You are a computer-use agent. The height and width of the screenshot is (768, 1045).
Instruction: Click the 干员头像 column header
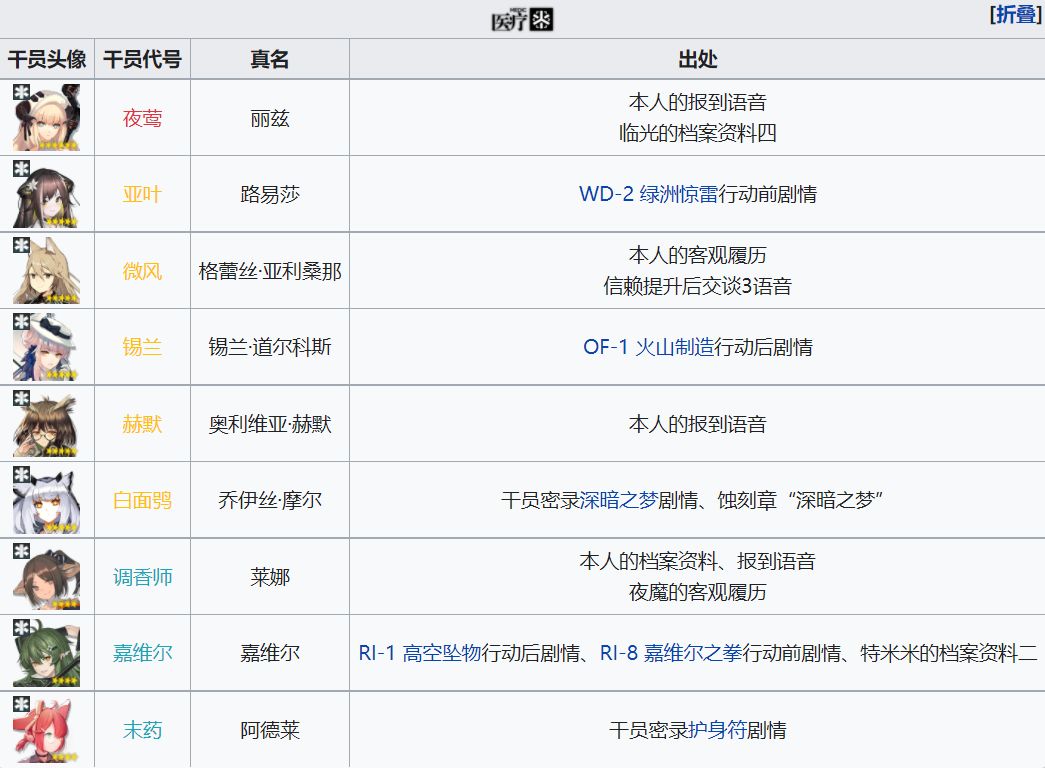coord(47,59)
